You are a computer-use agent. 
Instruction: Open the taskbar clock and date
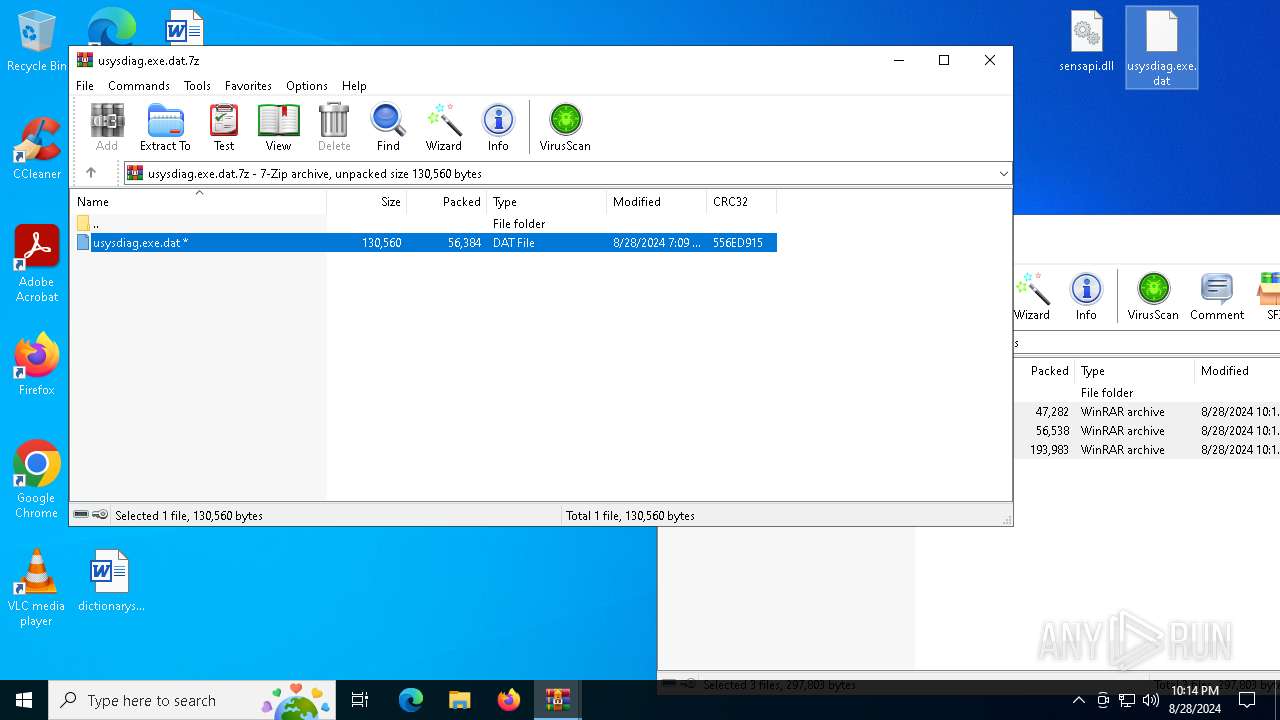pyautogui.click(x=1195, y=700)
